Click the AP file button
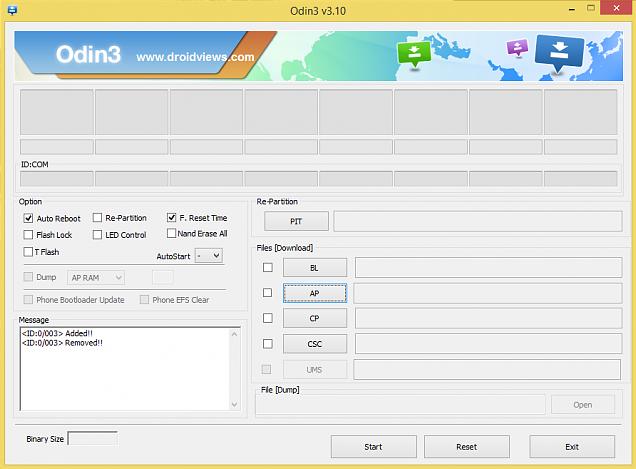This screenshot has height=469, width=636. [x=315, y=293]
